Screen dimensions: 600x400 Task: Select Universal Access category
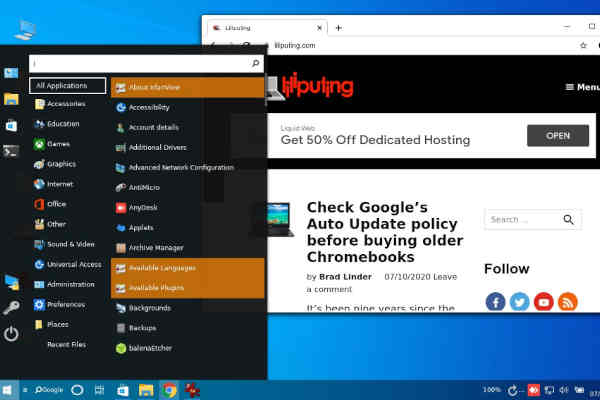click(68, 264)
